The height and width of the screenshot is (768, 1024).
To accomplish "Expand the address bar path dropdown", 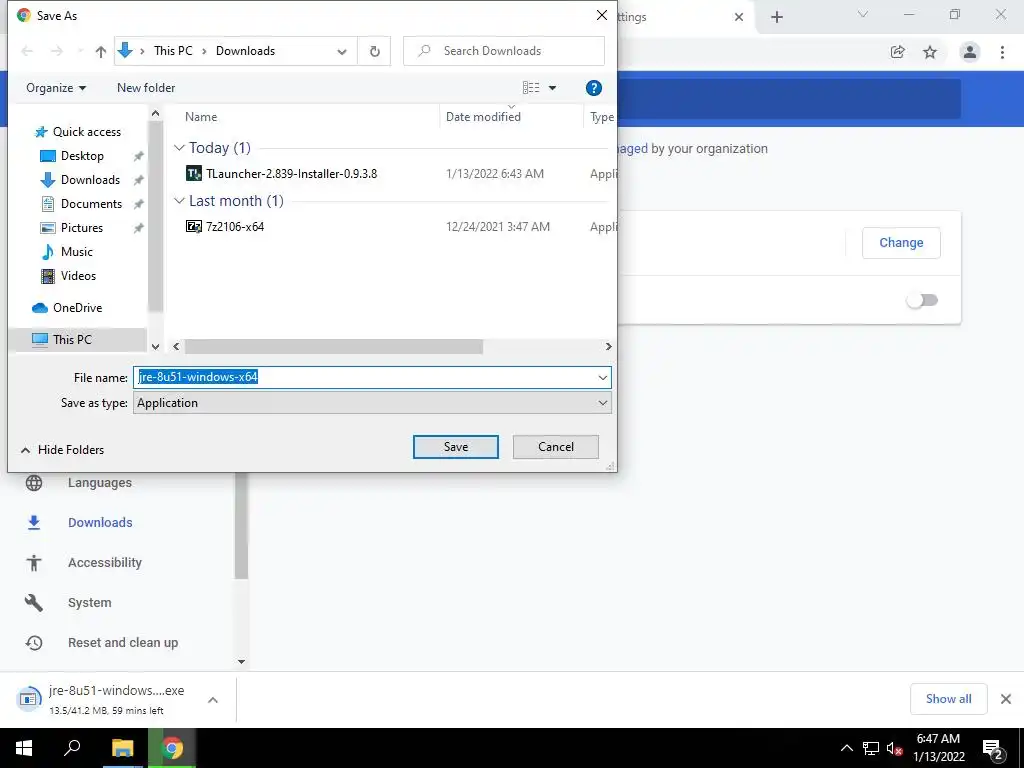I will (x=342, y=52).
